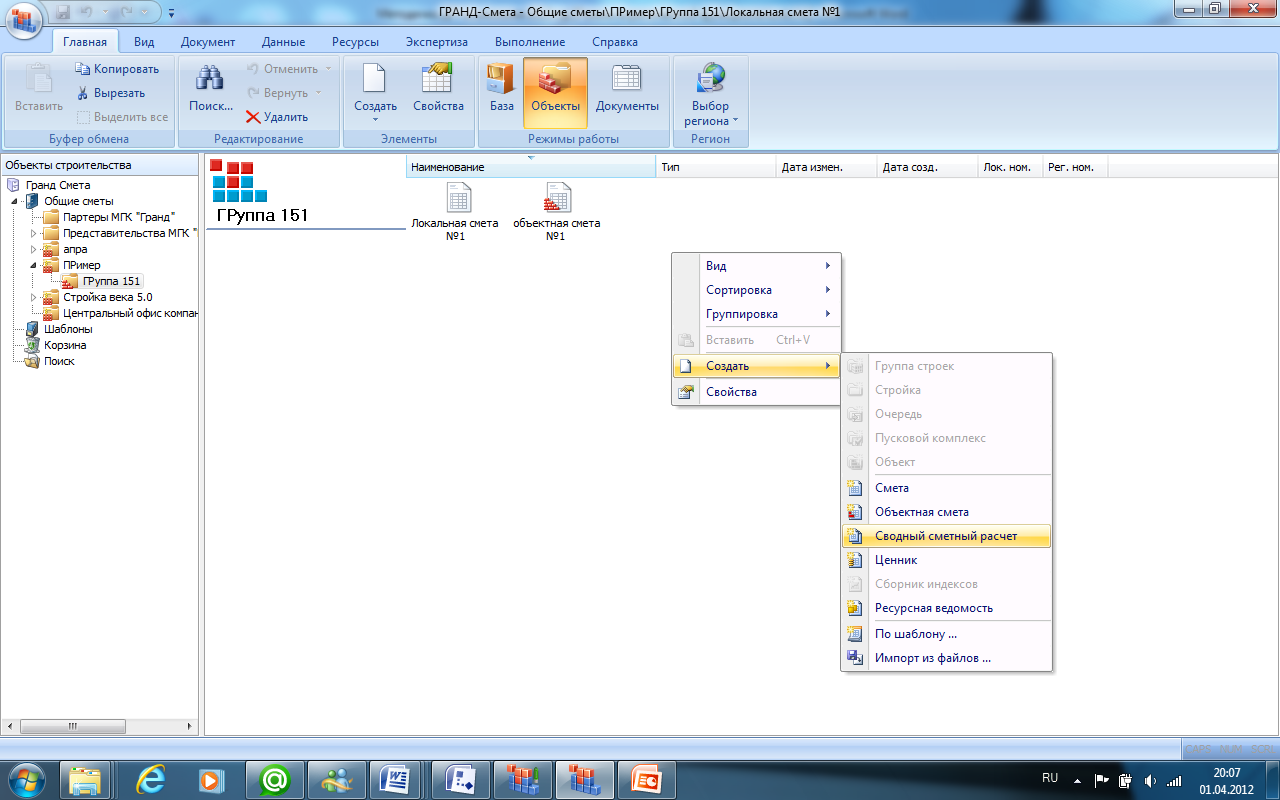Open the Windows Start button
The width and height of the screenshot is (1280, 800).
coord(25,778)
